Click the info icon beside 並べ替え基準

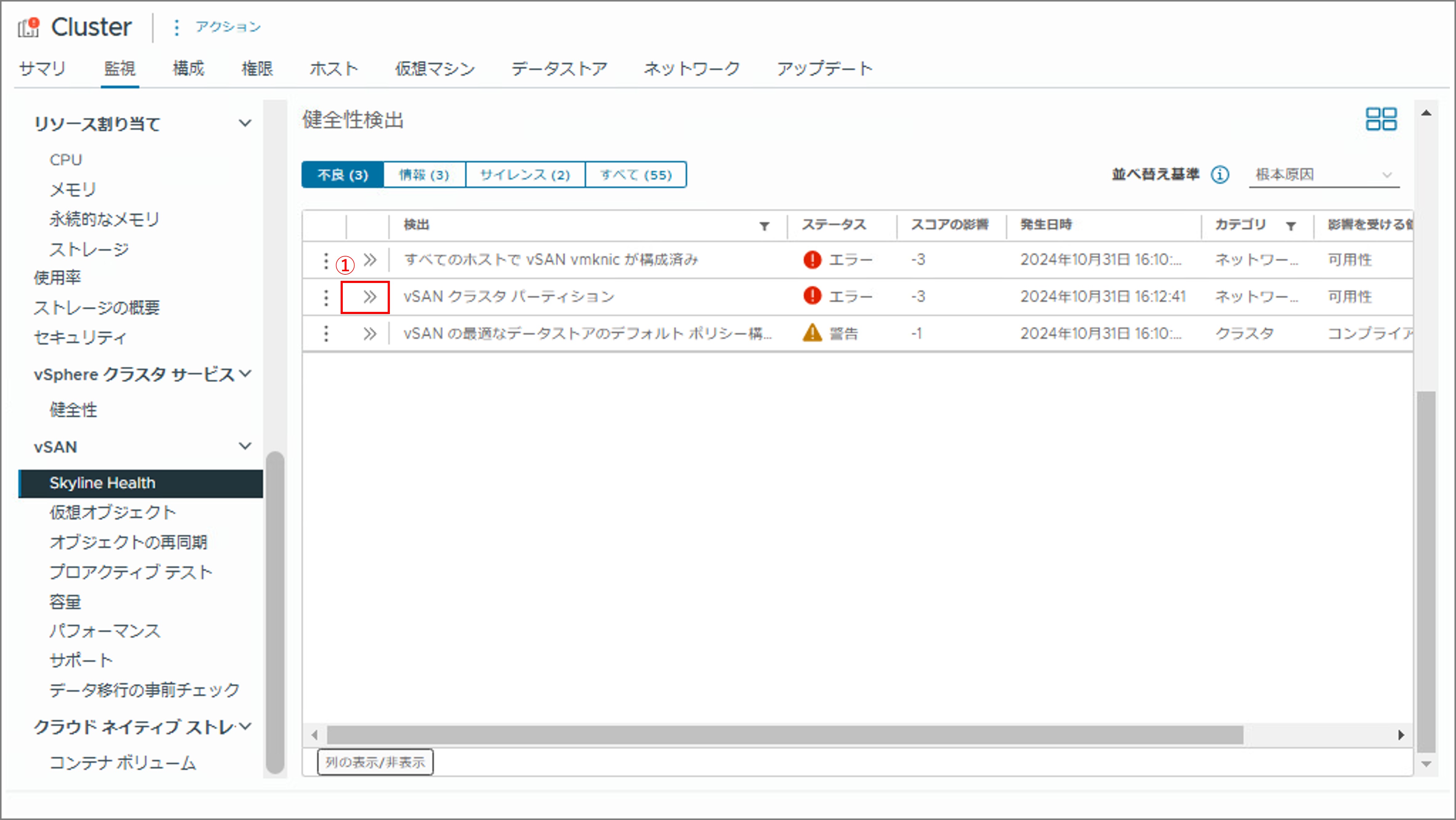[x=1220, y=175]
